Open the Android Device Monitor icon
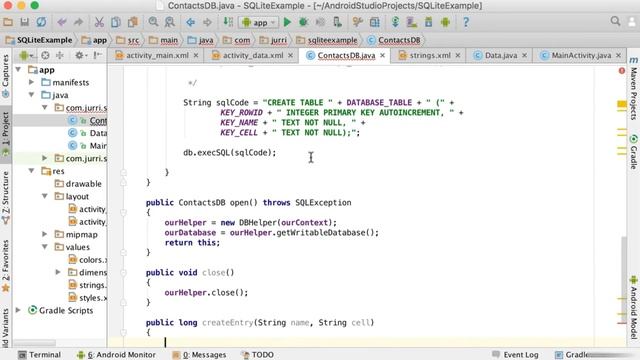 point(445,22)
